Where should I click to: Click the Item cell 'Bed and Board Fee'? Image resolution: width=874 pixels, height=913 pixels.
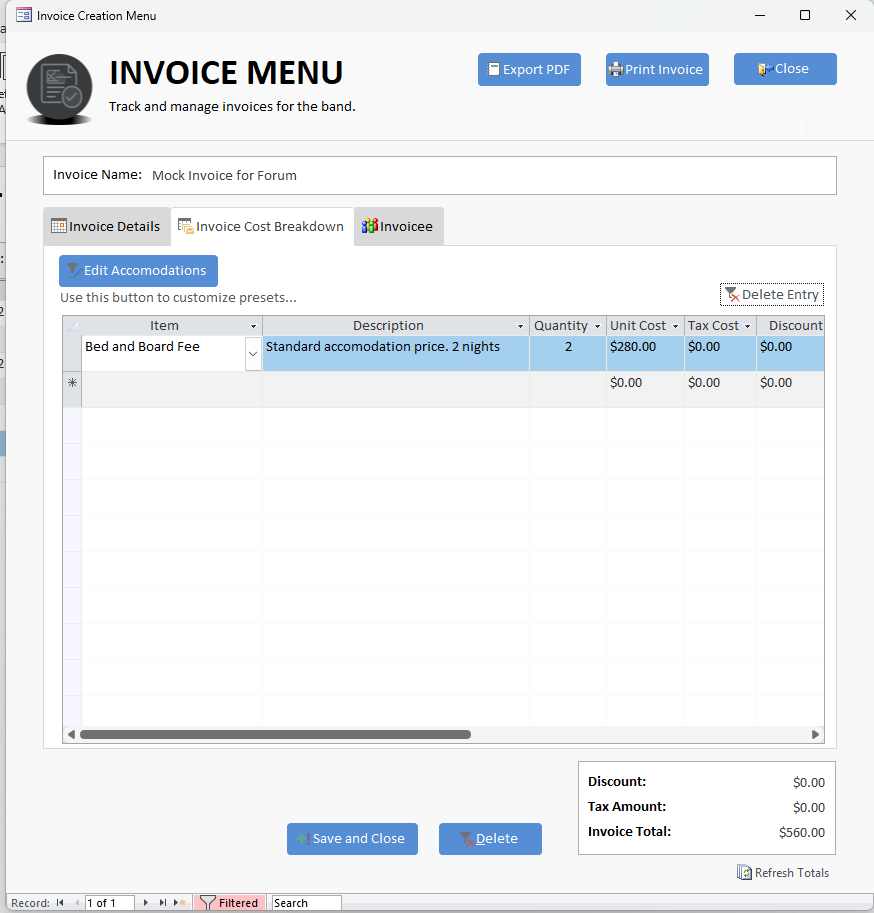[x=163, y=353]
